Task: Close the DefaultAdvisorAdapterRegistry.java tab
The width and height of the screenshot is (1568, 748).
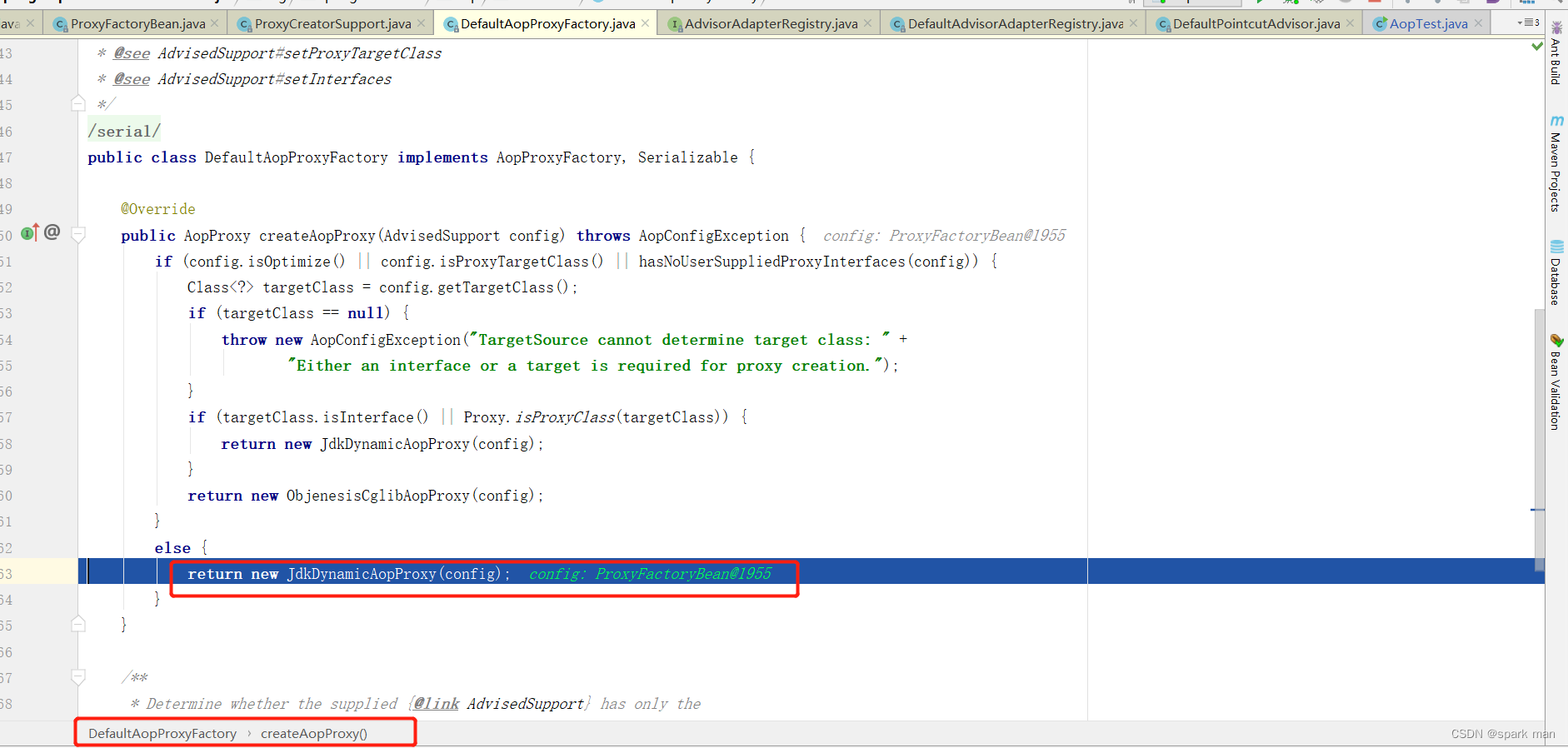Action: (x=1133, y=23)
